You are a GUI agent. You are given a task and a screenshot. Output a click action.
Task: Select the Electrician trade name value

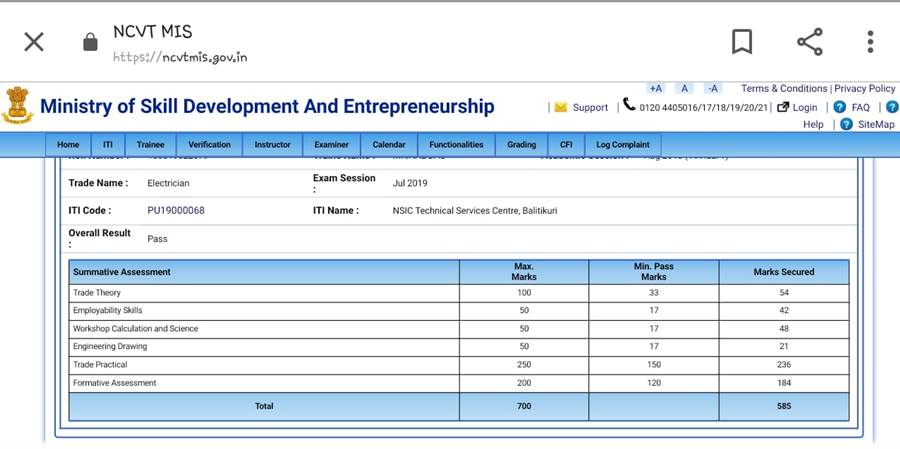coord(168,183)
